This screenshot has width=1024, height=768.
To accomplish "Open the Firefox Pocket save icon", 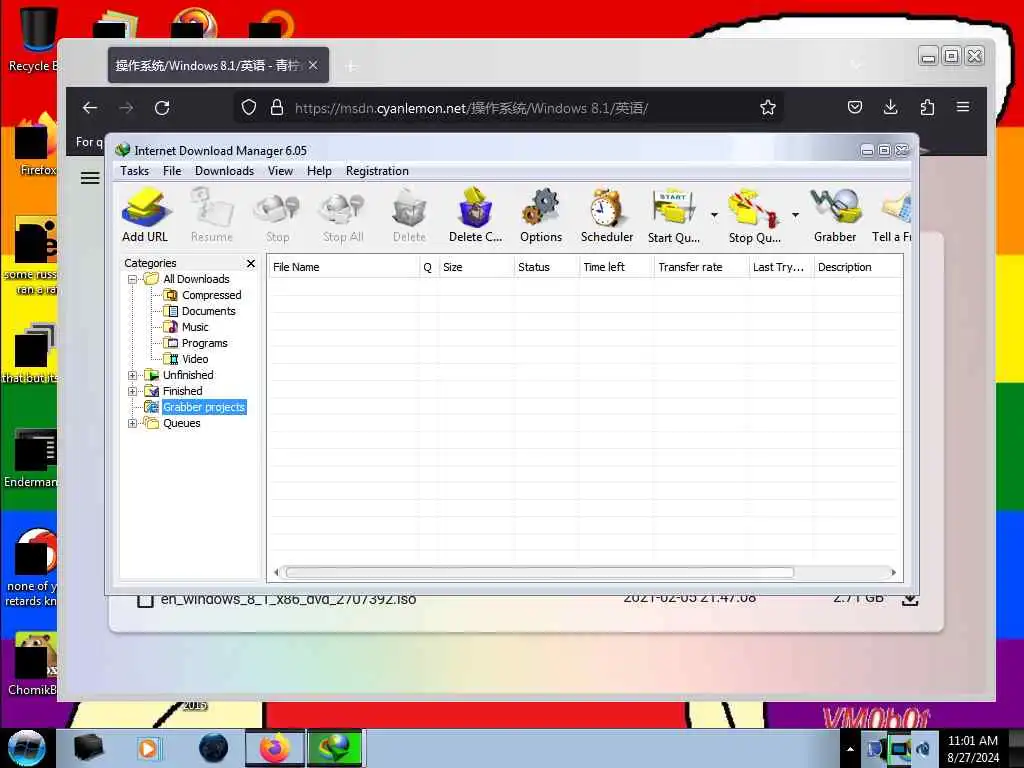I will point(855,107).
